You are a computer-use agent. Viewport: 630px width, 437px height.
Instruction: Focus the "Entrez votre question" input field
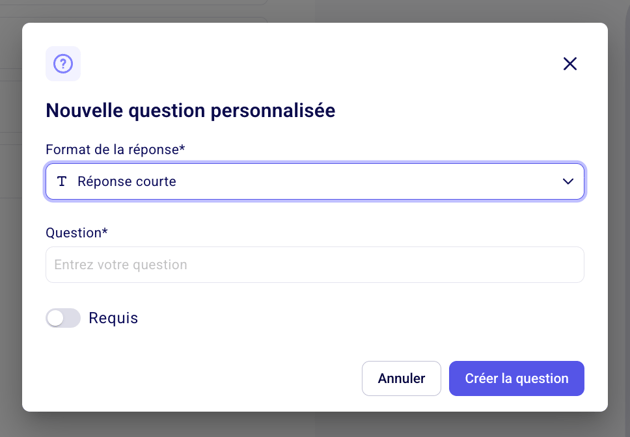(x=315, y=265)
